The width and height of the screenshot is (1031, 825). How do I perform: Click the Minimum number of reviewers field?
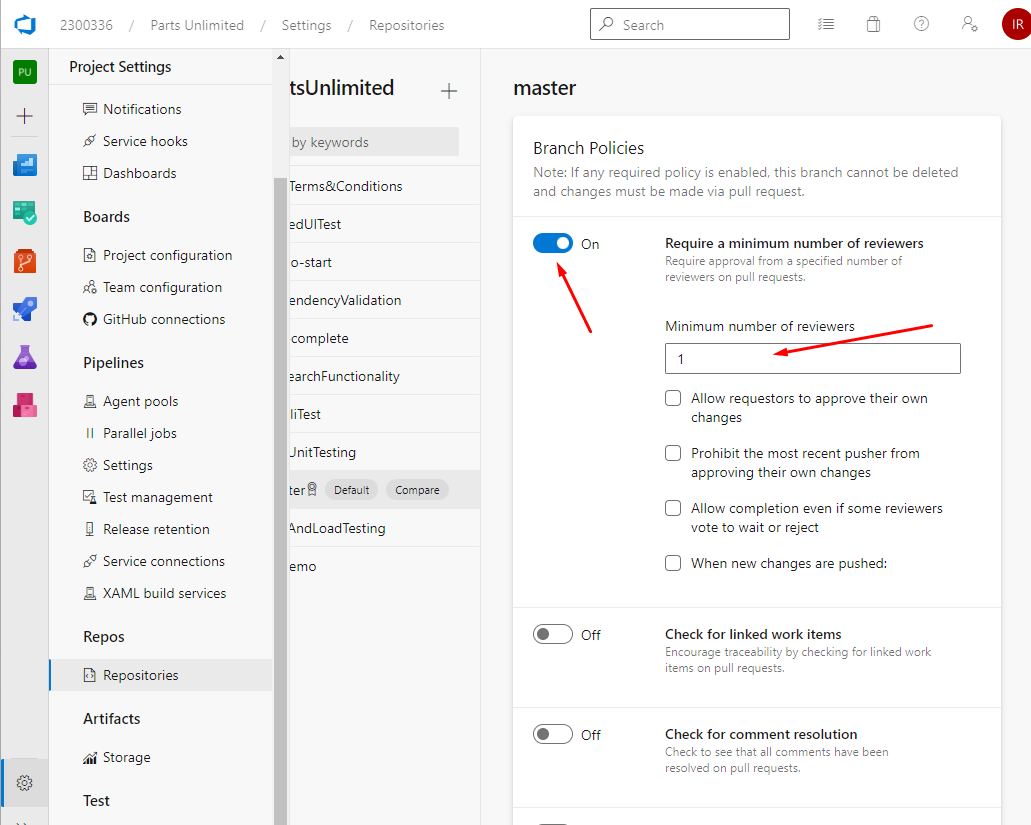pyautogui.click(x=813, y=359)
